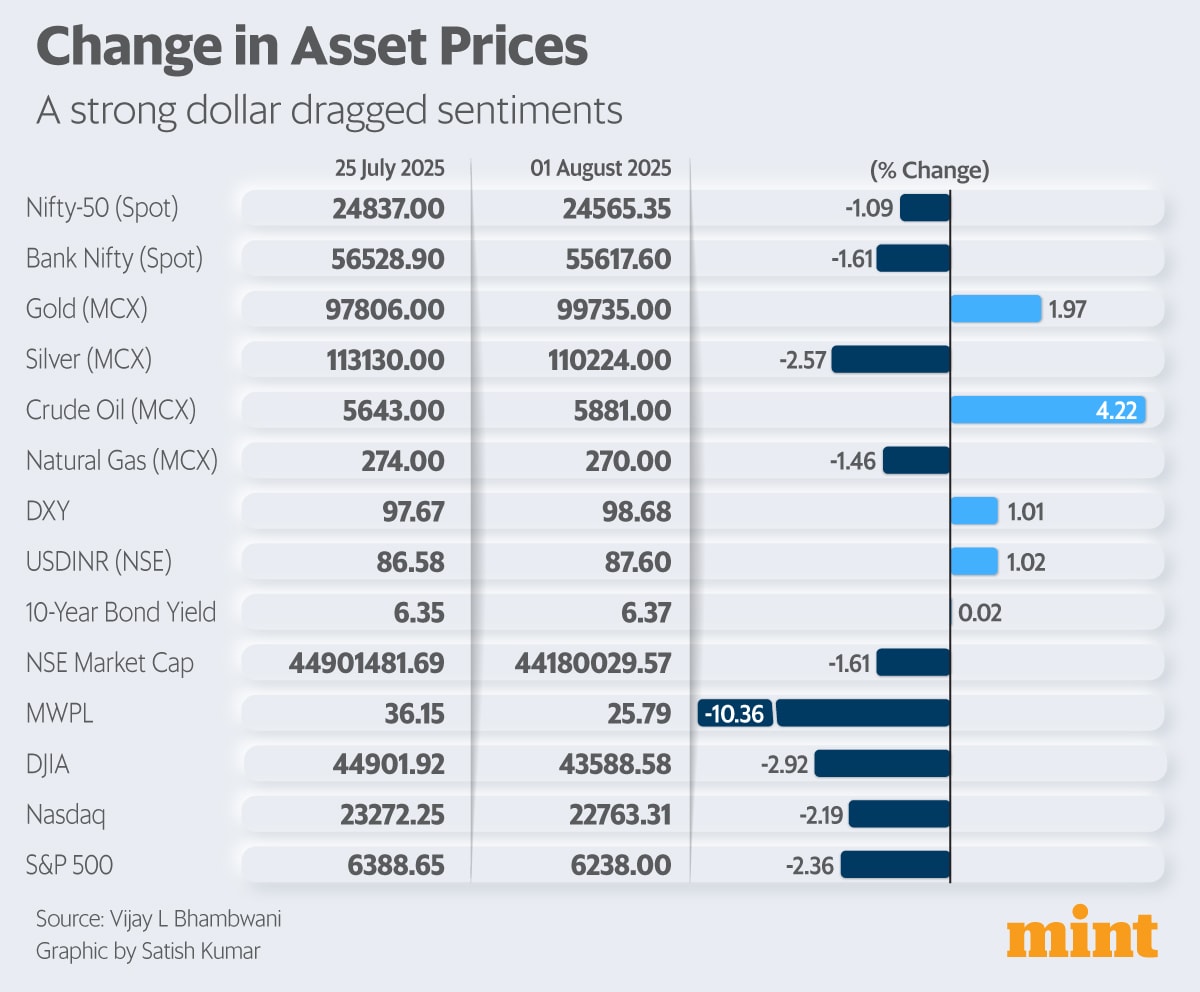The height and width of the screenshot is (992, 1200).
Task: Select the S&P 500 -2.36 bar
Action: click(x=894, y=864)
